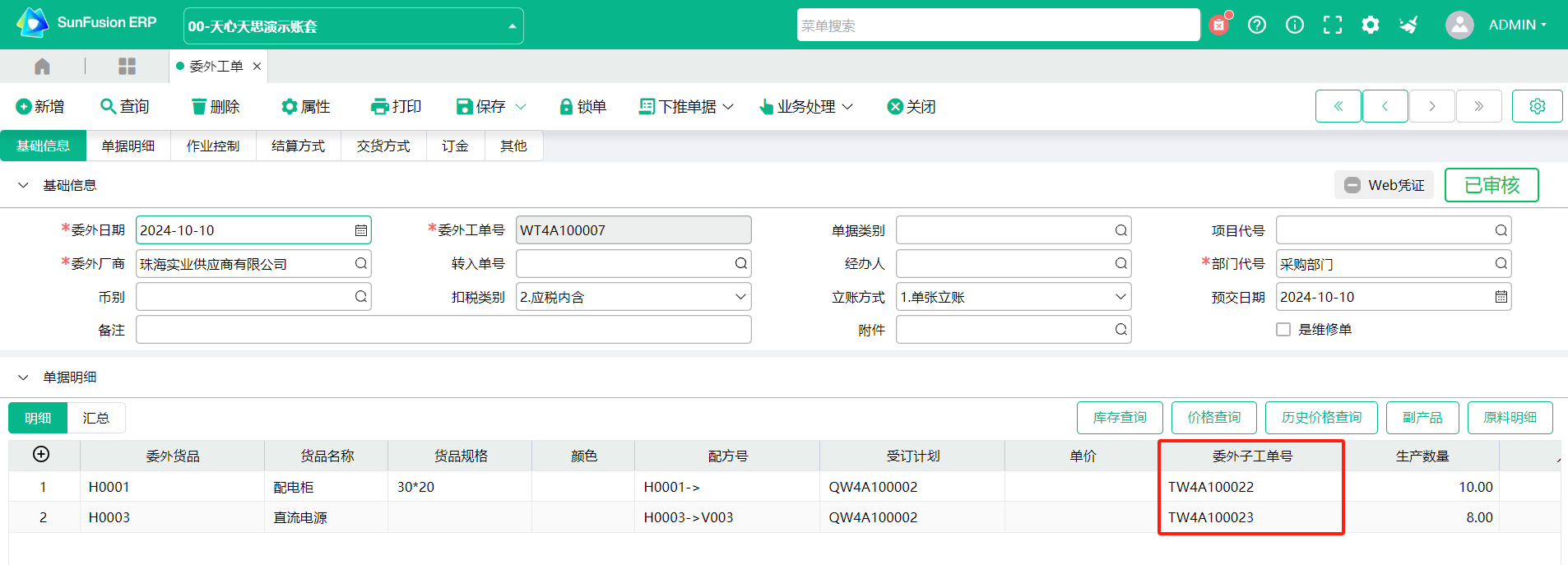
Task: Add a detail row with plus icon
Action: pos(41,454)
